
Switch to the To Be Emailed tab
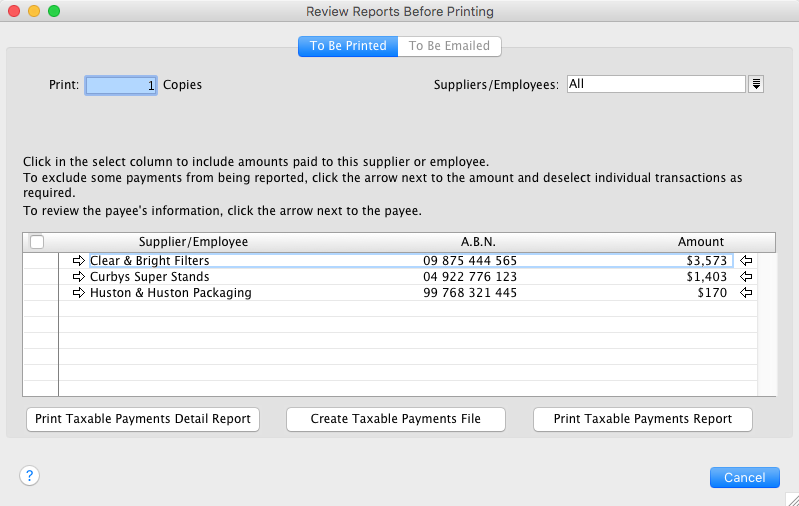coord(449,46)
